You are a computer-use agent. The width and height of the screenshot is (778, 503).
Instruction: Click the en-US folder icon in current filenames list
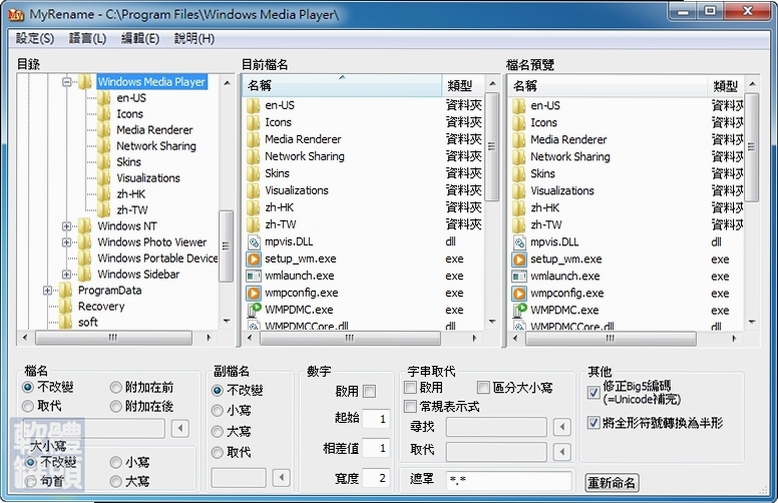pyautogui.click(x=254, y=105)
